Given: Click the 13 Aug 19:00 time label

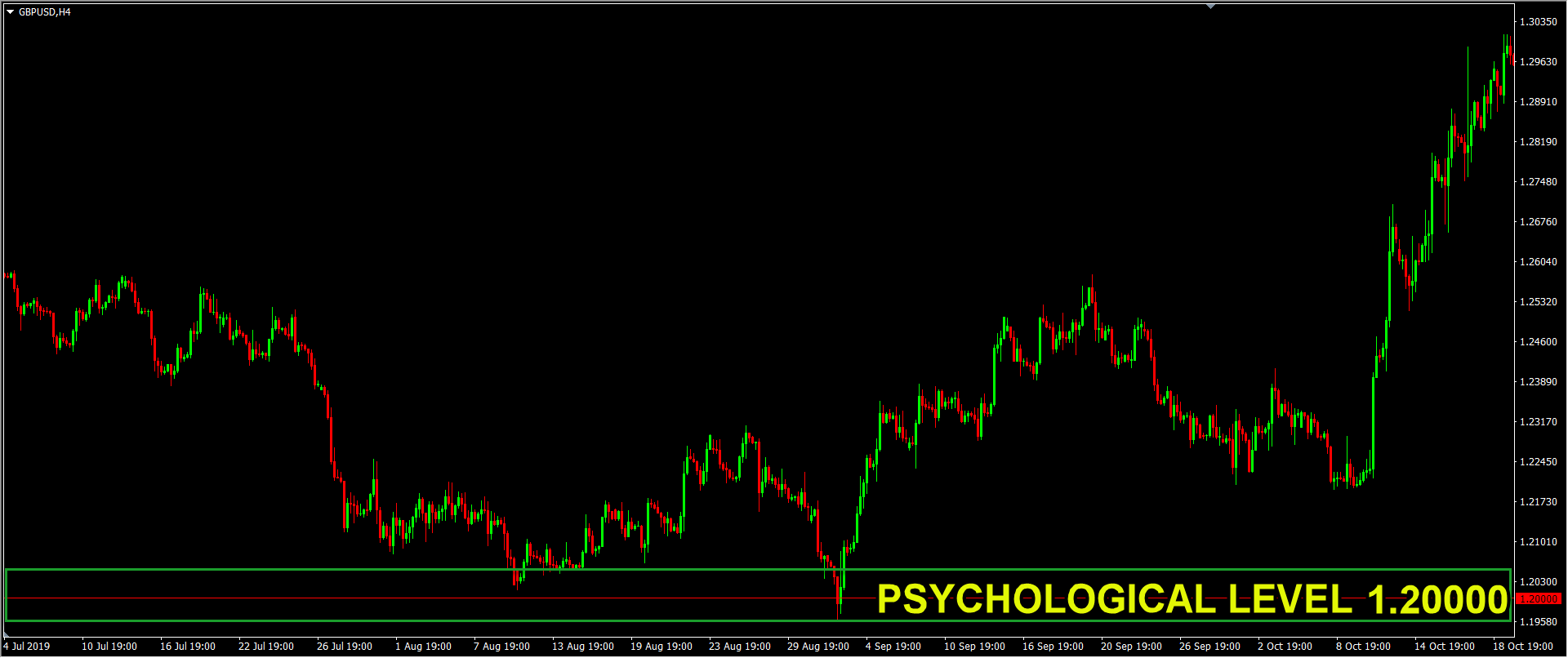Looking at the screenshot, I should click(582, 647).
